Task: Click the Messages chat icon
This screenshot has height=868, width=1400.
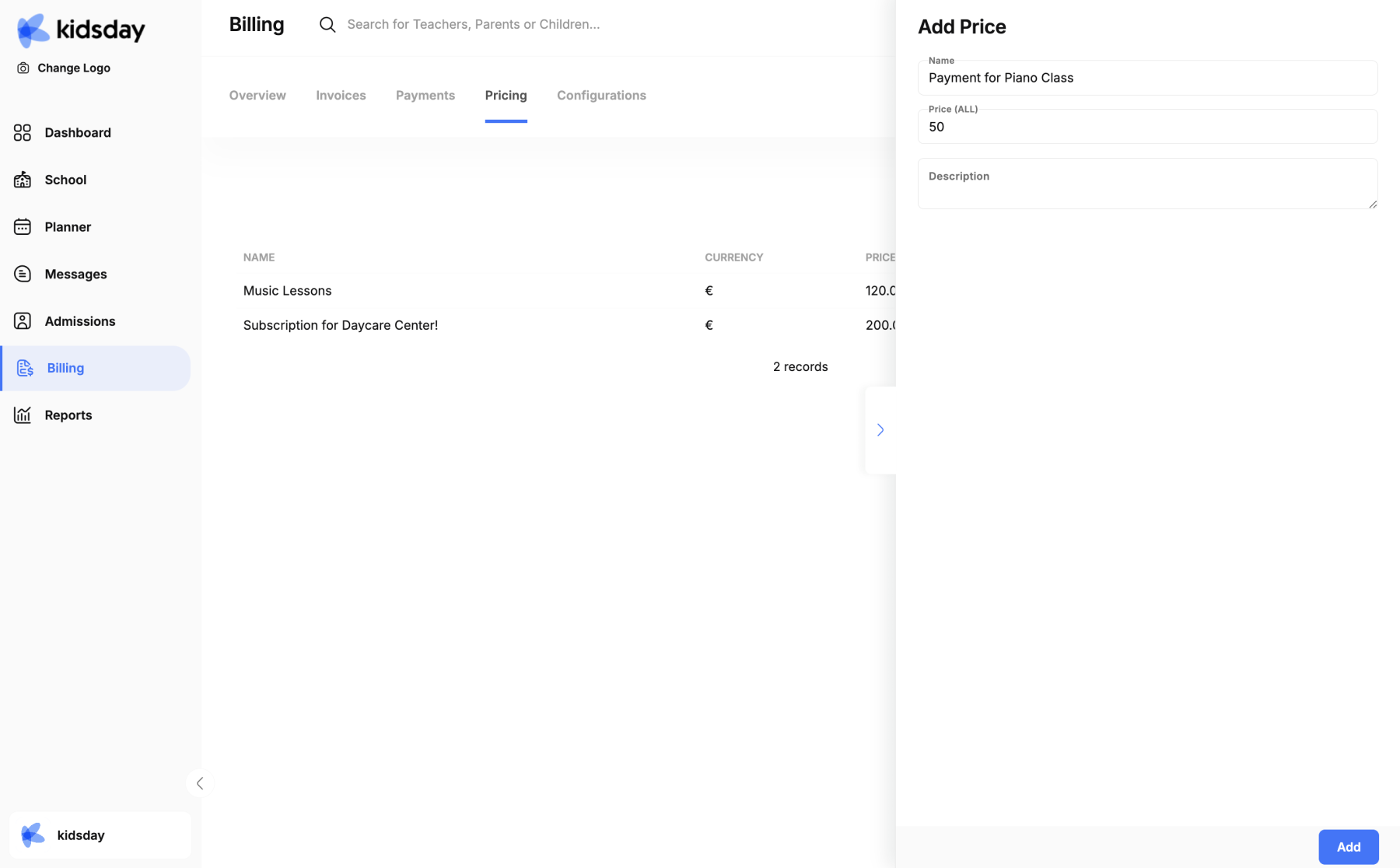Action: click(23, 274)
